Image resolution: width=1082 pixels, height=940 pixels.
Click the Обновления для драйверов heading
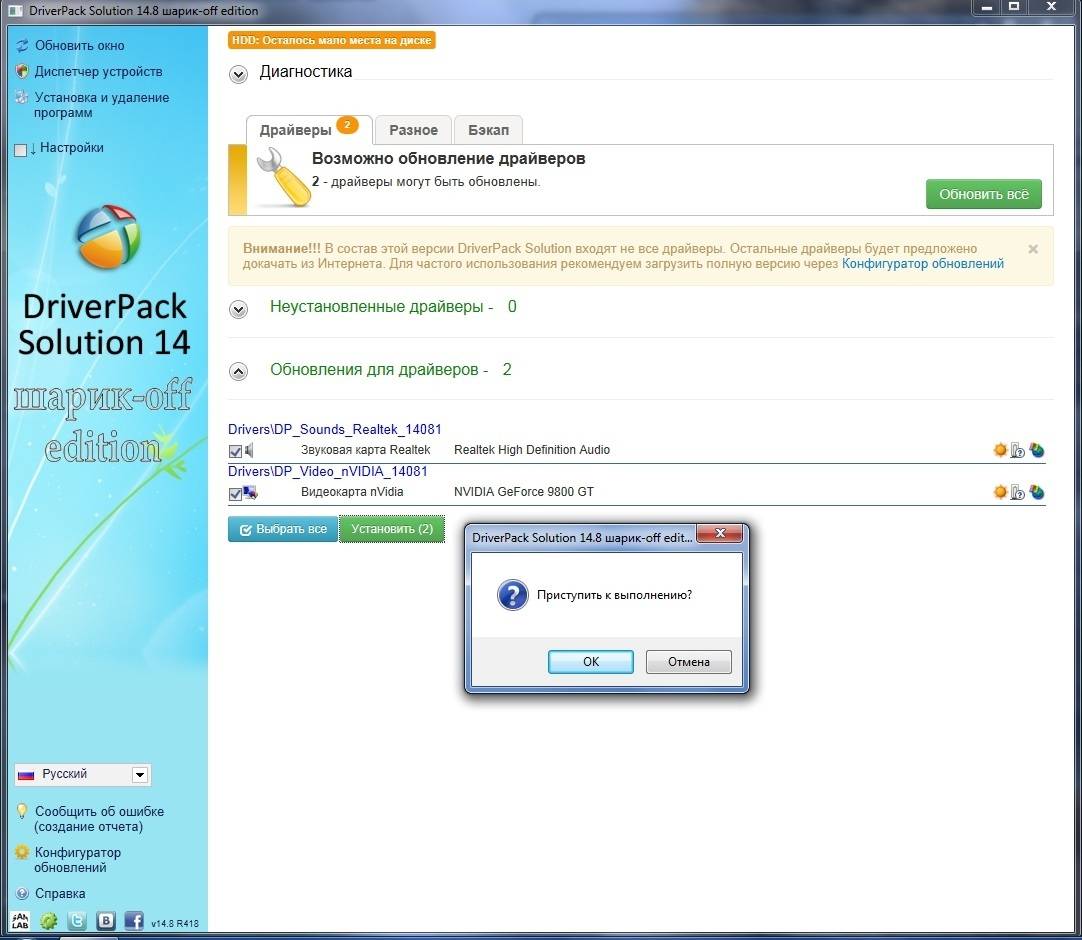coord(391,370)
